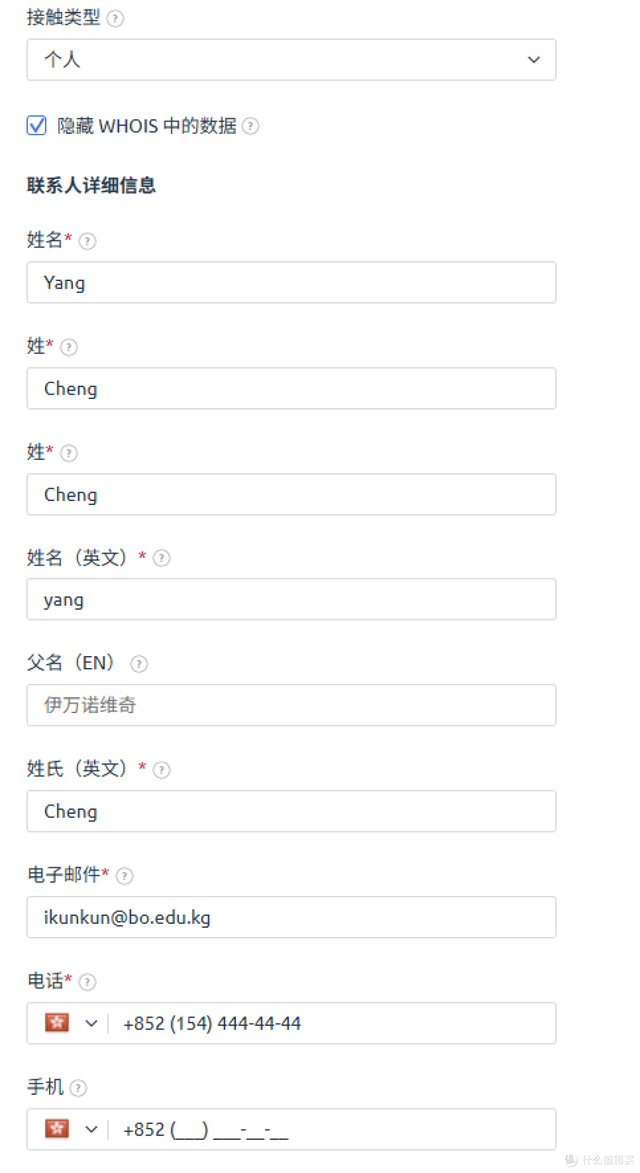640x1173 pixels.
Task: Click the 姓名（英文）field containing yang
Action: (291, 600)
